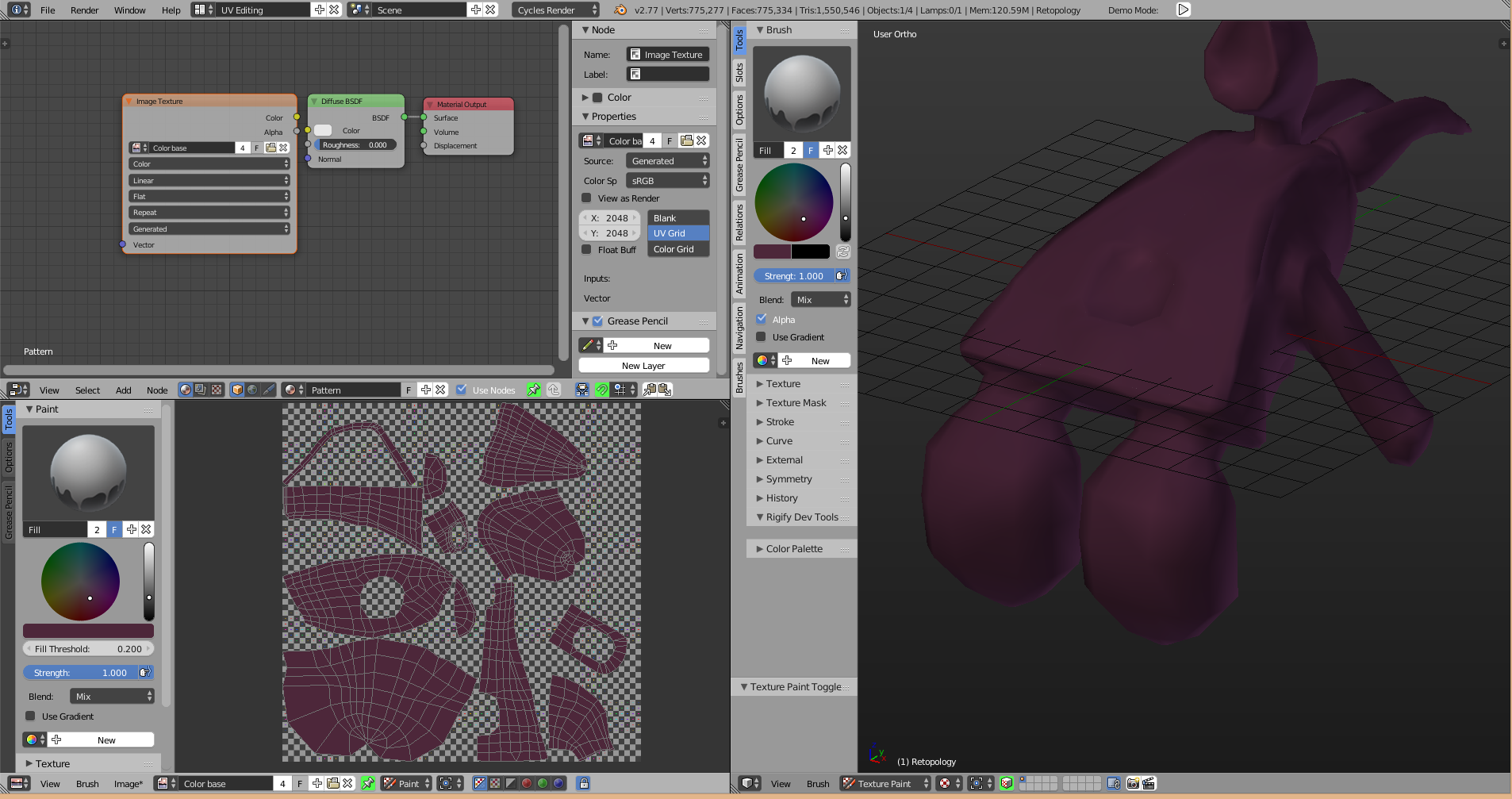The image size is (1512, 799).
Task: Disable the Alpha checkbox in Brush panel
Action: click(762, 319)
